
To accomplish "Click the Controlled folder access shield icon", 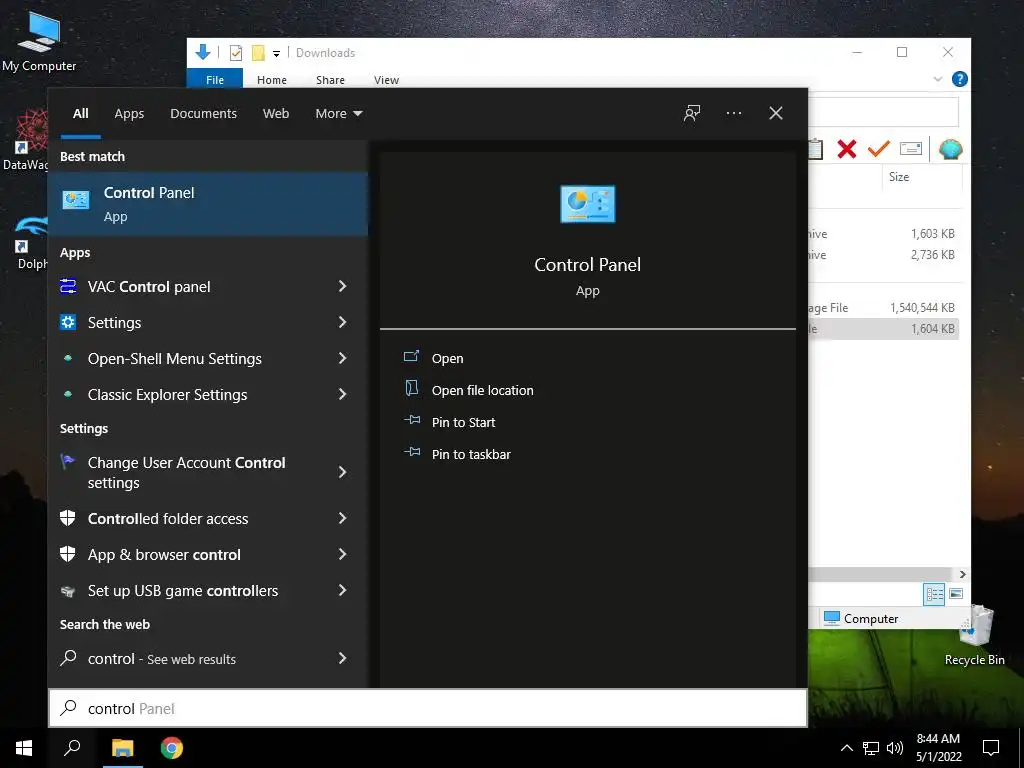I will pos(68,518).
